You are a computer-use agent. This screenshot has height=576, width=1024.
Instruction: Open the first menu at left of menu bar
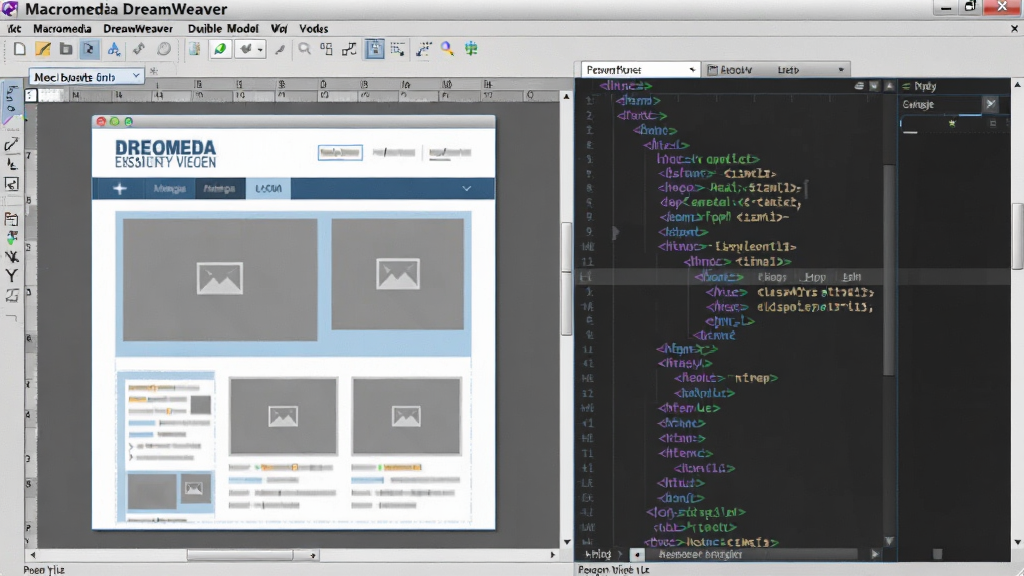coord(14,29)
